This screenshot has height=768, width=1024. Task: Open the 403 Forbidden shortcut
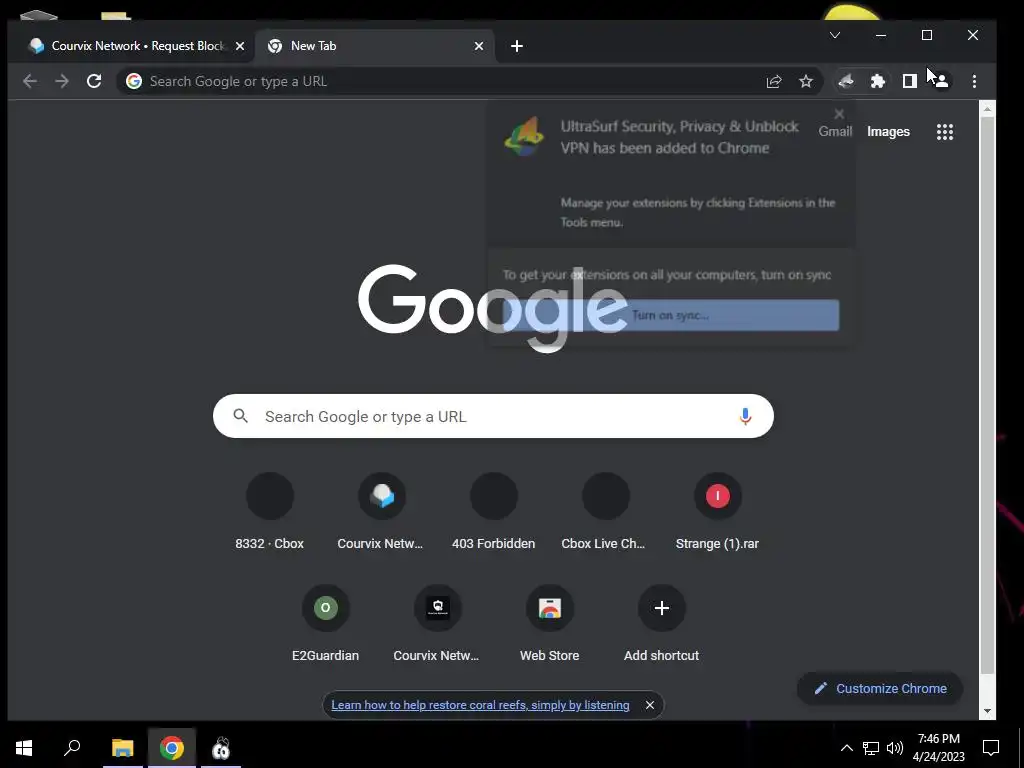[x=494, y=511]
